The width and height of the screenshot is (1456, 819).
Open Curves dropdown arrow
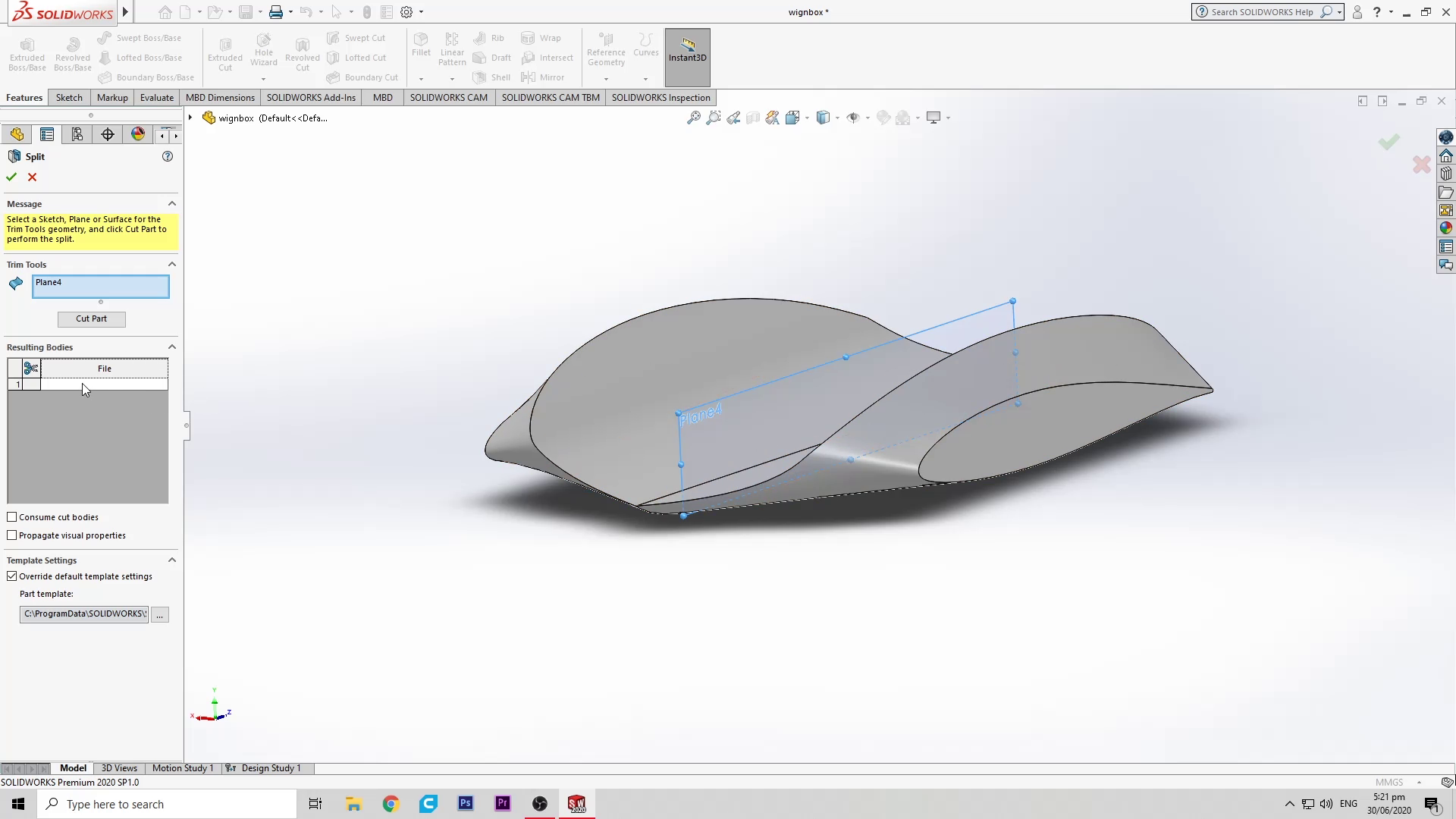[x=645, y=79]
